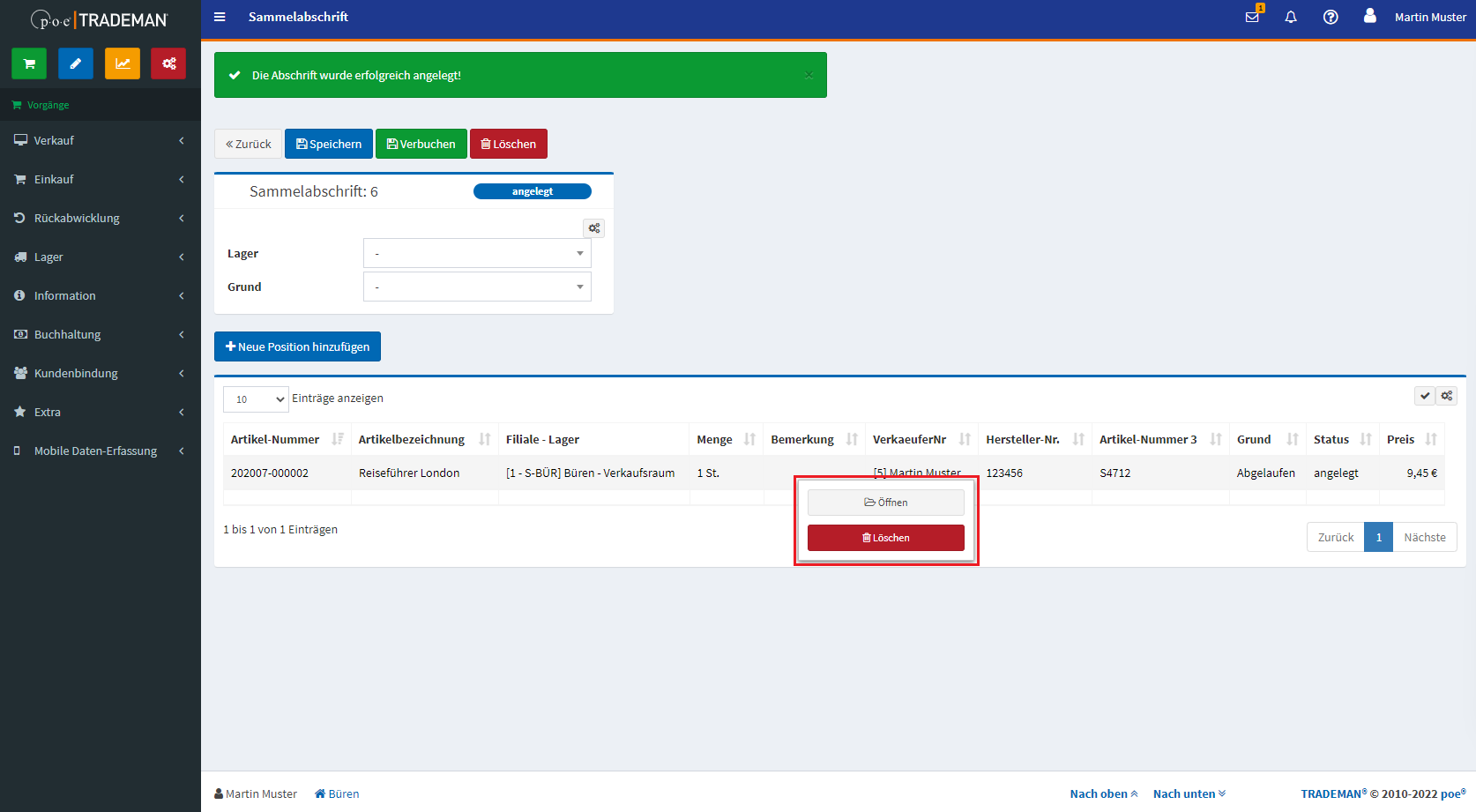1476x812 pixels.
Task: Click the Verbuchen button
Action: (421, 144)
